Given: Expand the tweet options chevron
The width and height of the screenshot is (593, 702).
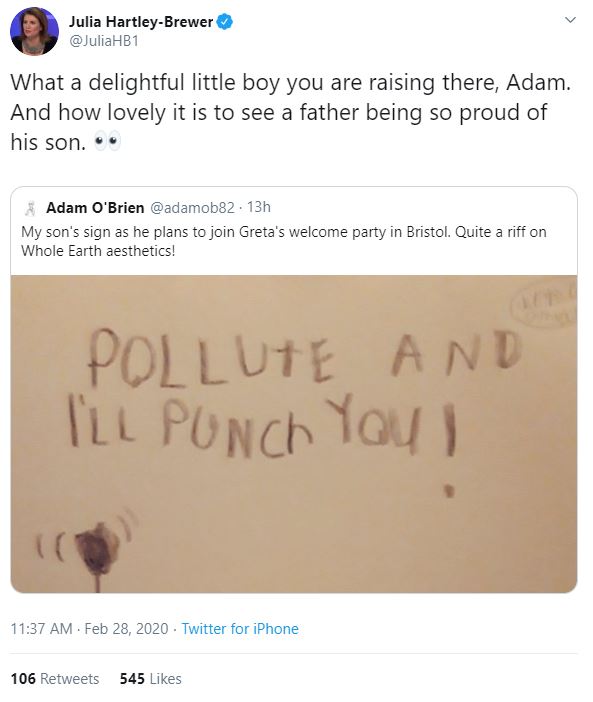Looking at the screenshot, I should click(570, 20).
